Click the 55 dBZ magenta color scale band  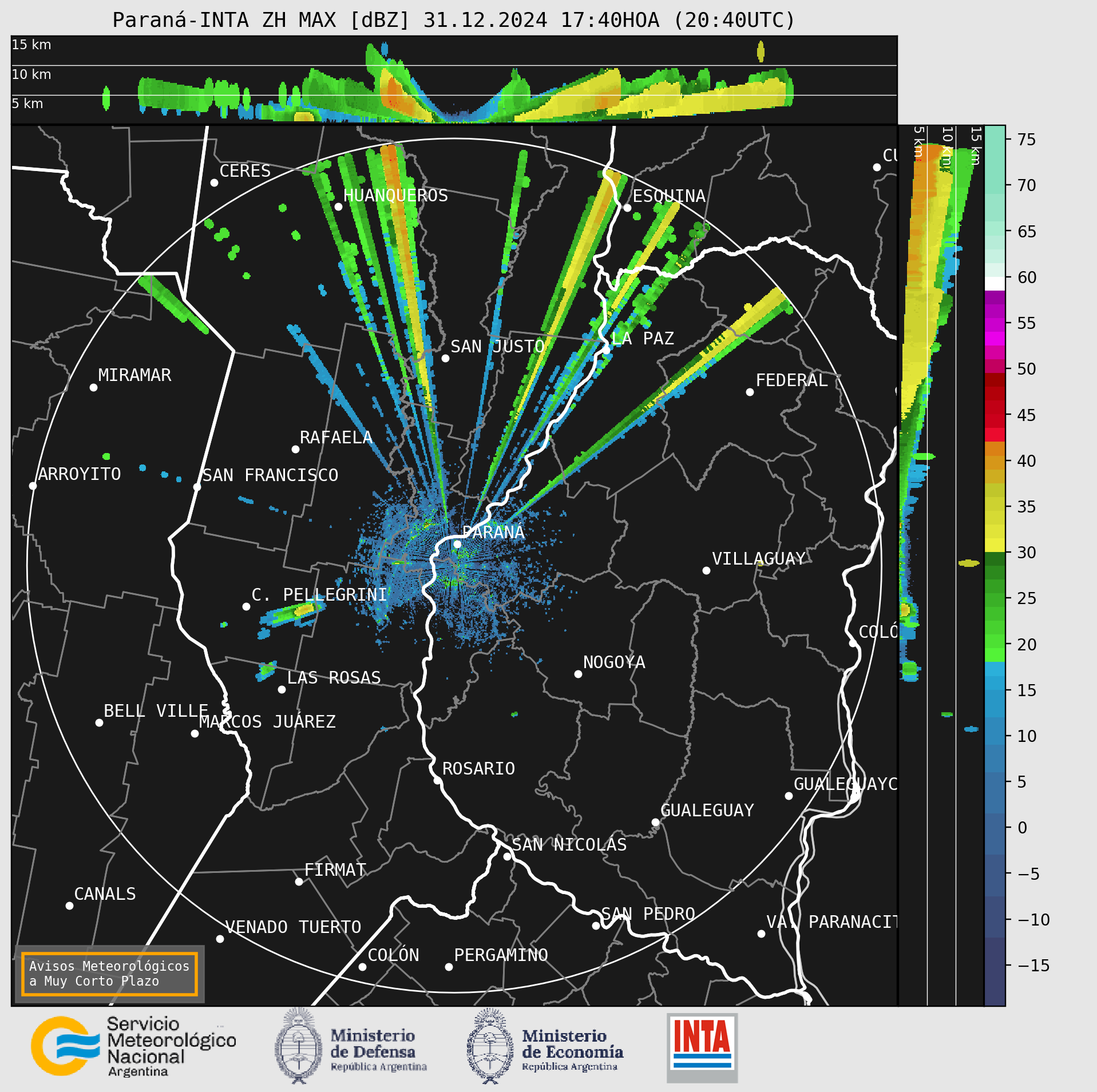995,324
